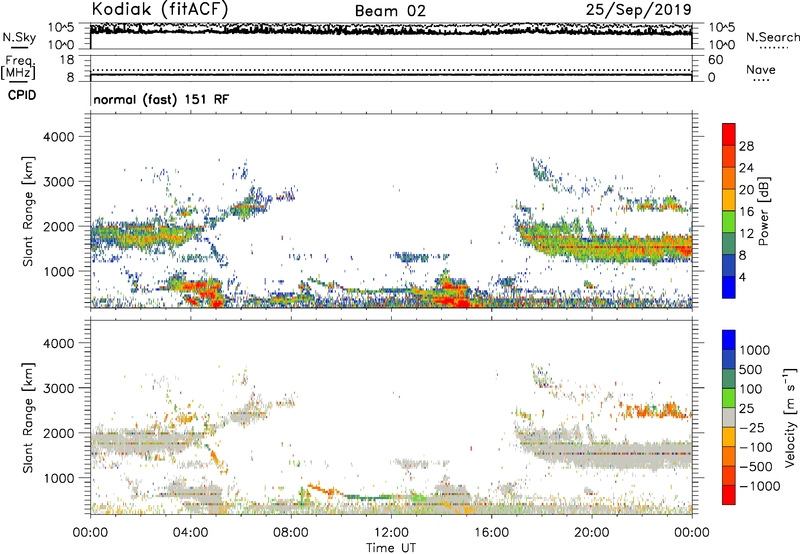Screen dimensions: 800x554
Task: Pick the red top segment of Power colorbar
Action: (729, 134)
